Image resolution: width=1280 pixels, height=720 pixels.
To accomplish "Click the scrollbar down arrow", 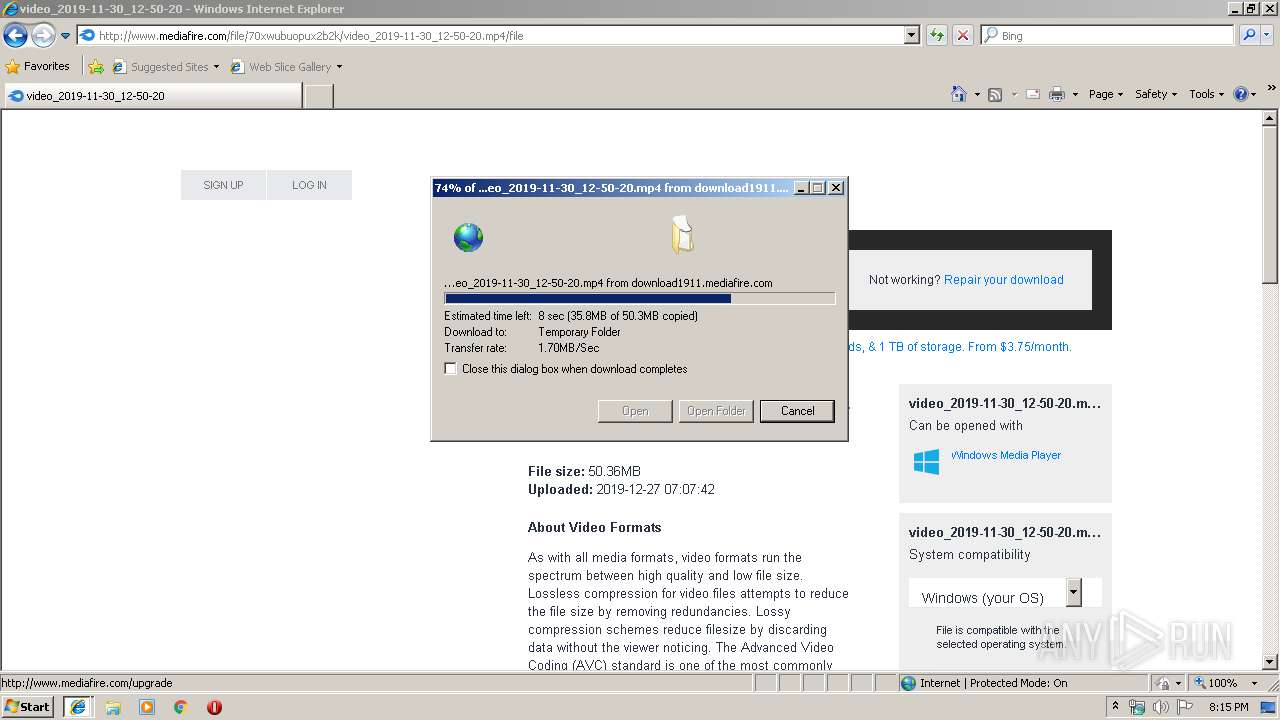I will tap(1271, 662).
